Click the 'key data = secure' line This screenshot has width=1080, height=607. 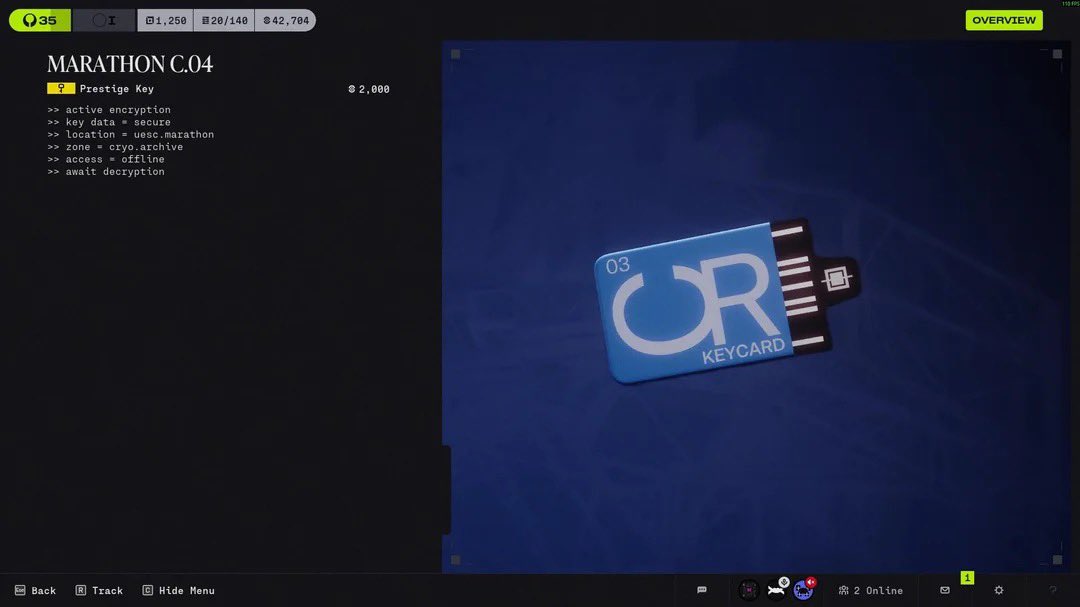pyautogui.click(x=109, y=122)
